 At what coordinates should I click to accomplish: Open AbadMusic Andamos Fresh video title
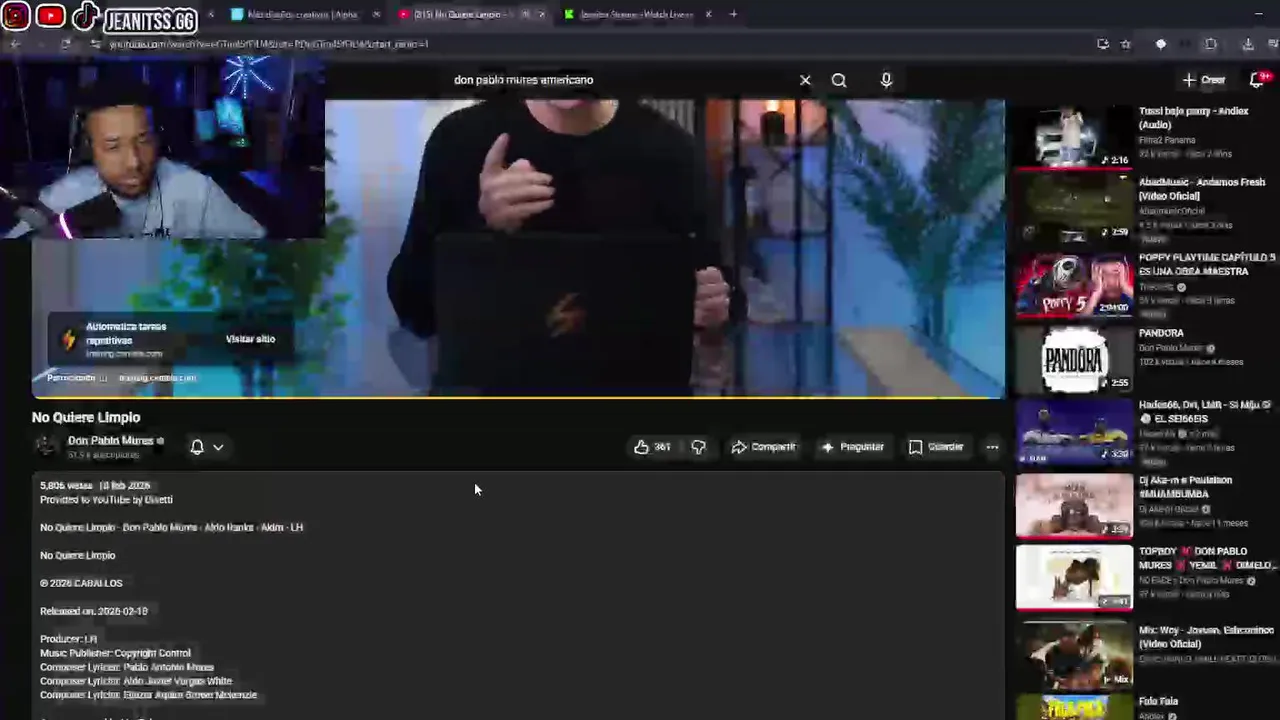[x=1201, y=189]
